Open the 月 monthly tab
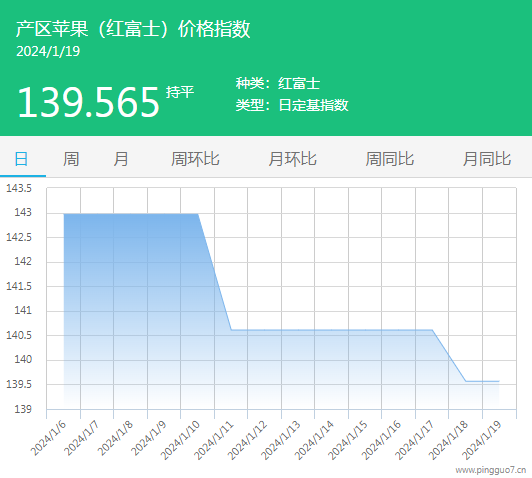The image size is (532, 478). (x=121, y=159)
